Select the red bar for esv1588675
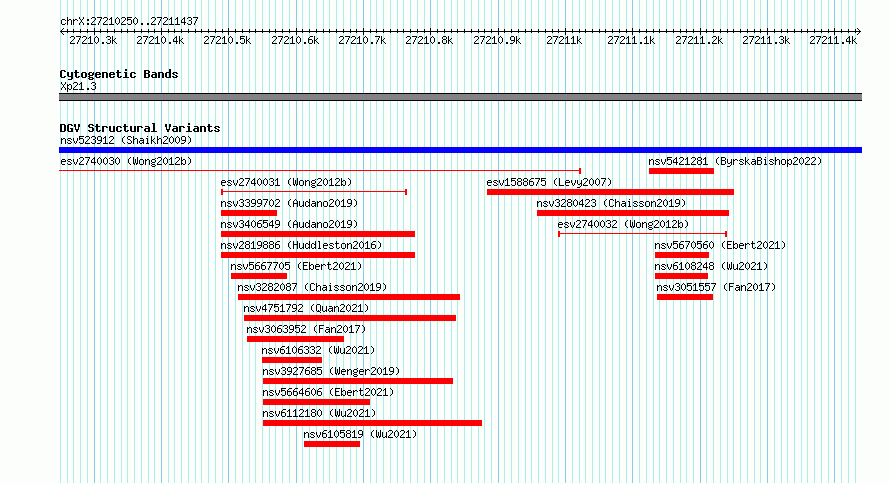 (x=610, y=192)
